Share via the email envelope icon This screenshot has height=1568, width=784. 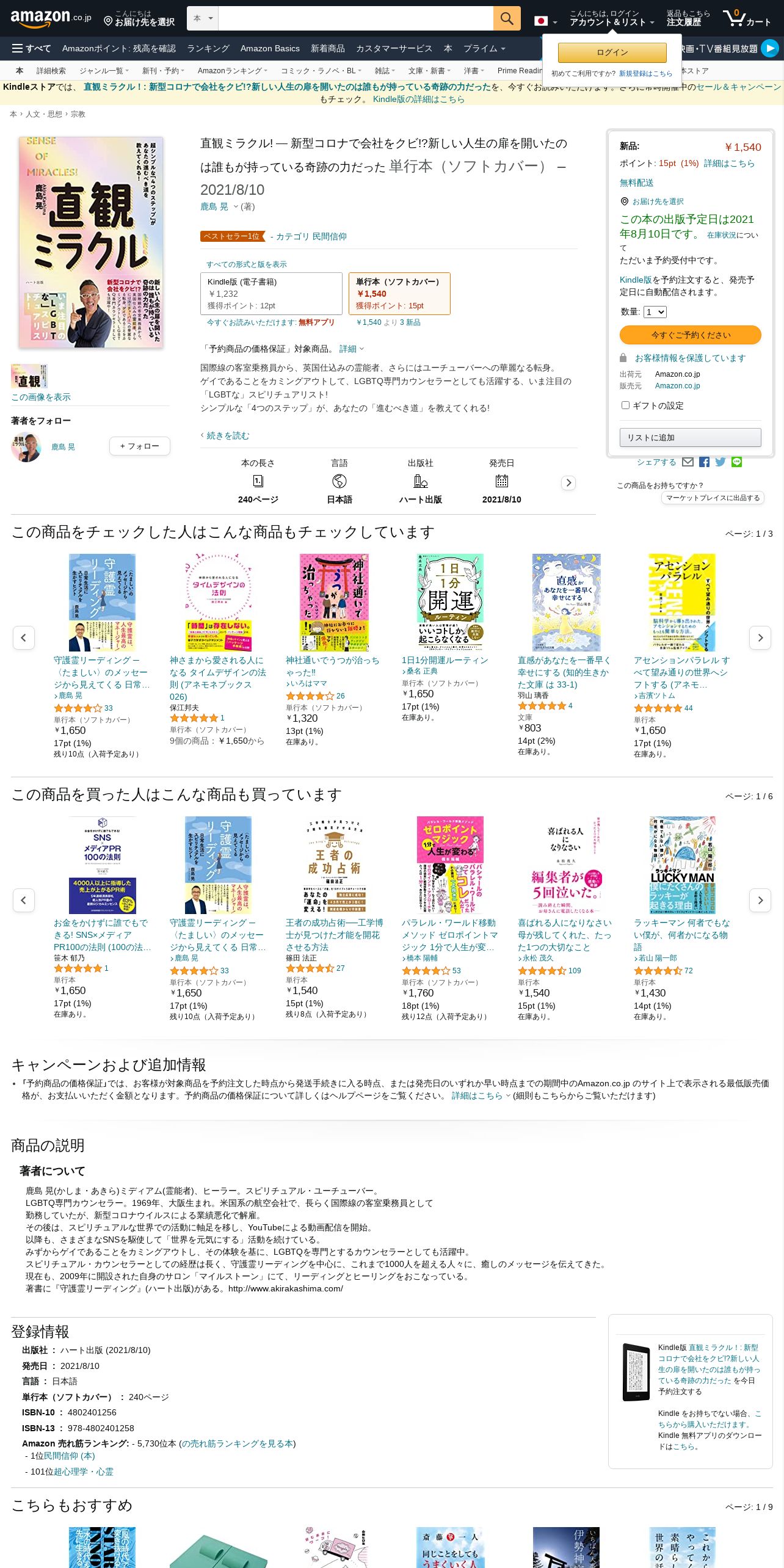tap(688, 462)
